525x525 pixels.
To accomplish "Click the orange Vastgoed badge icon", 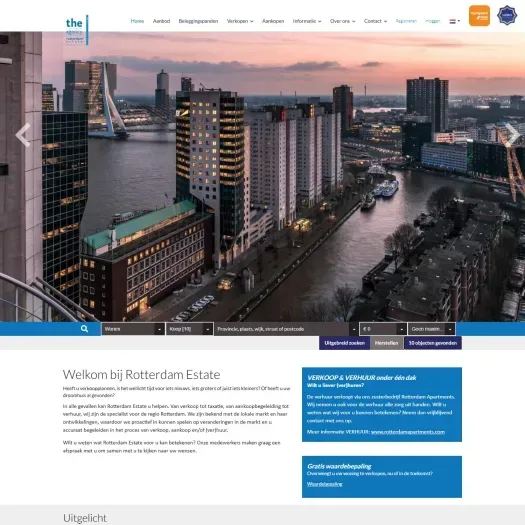I will pyautogui.click(x=479, y=15).
